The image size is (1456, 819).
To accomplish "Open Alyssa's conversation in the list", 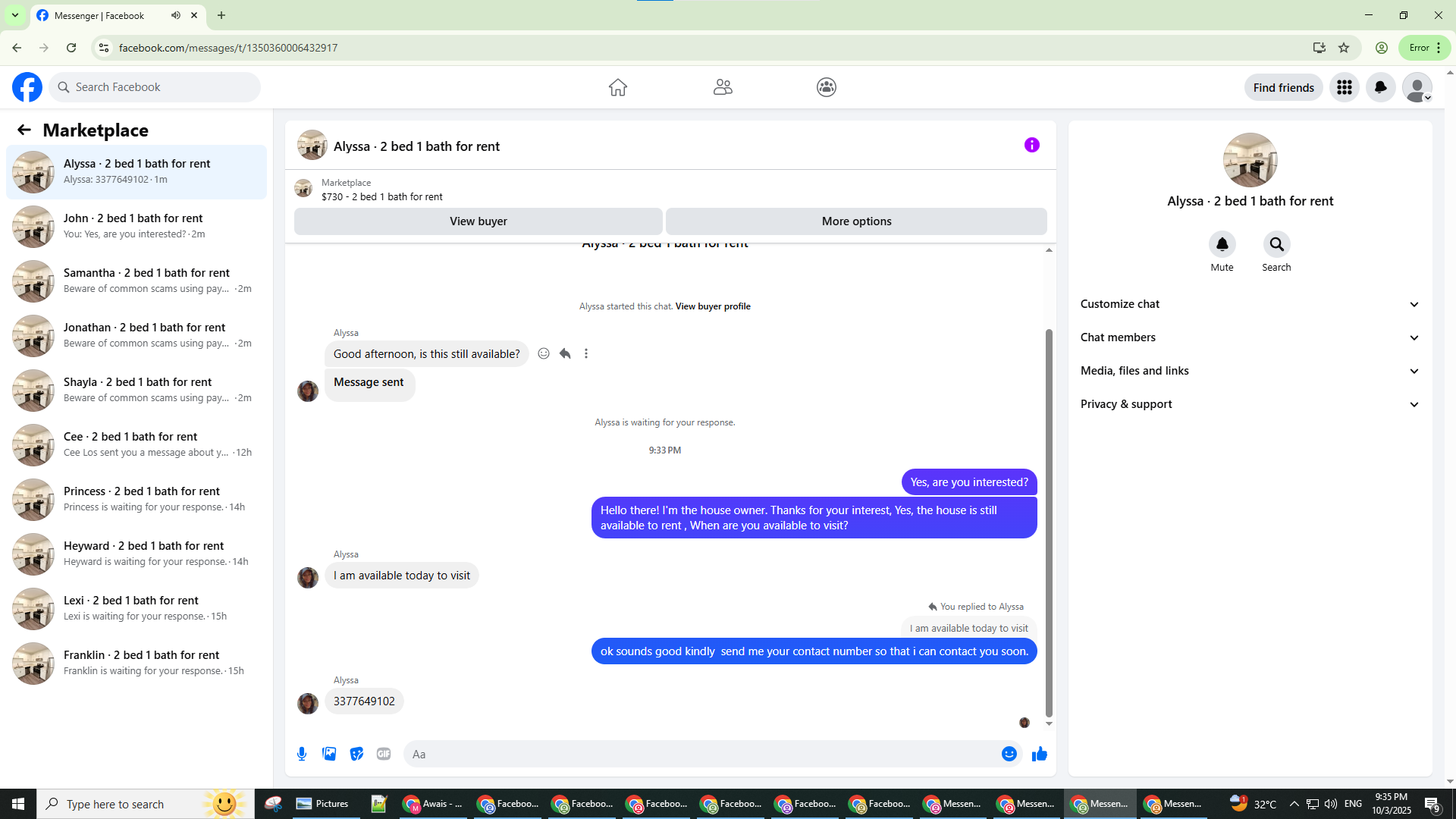I will pyautogui.click(x=136, y=172).
